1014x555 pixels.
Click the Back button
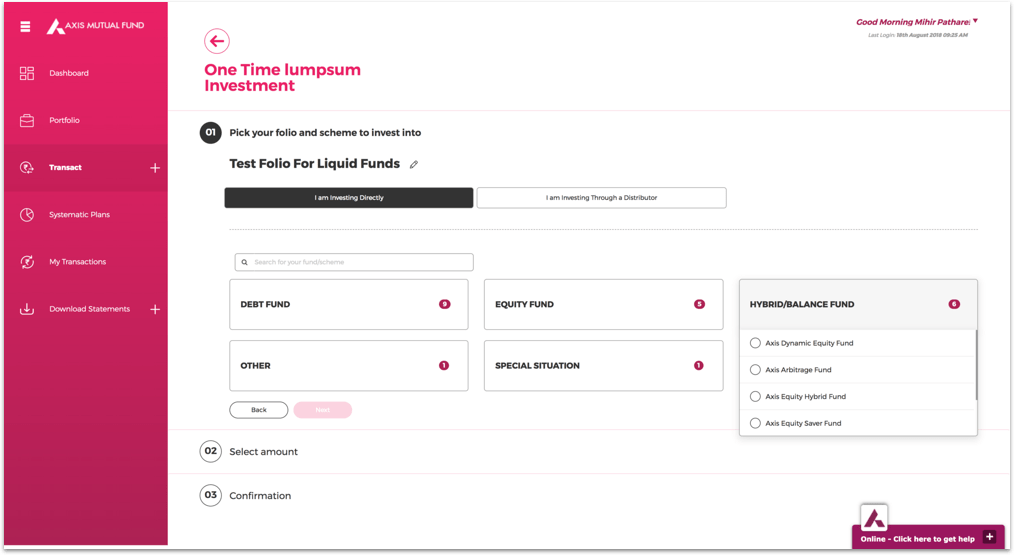(x=258, y=410)
